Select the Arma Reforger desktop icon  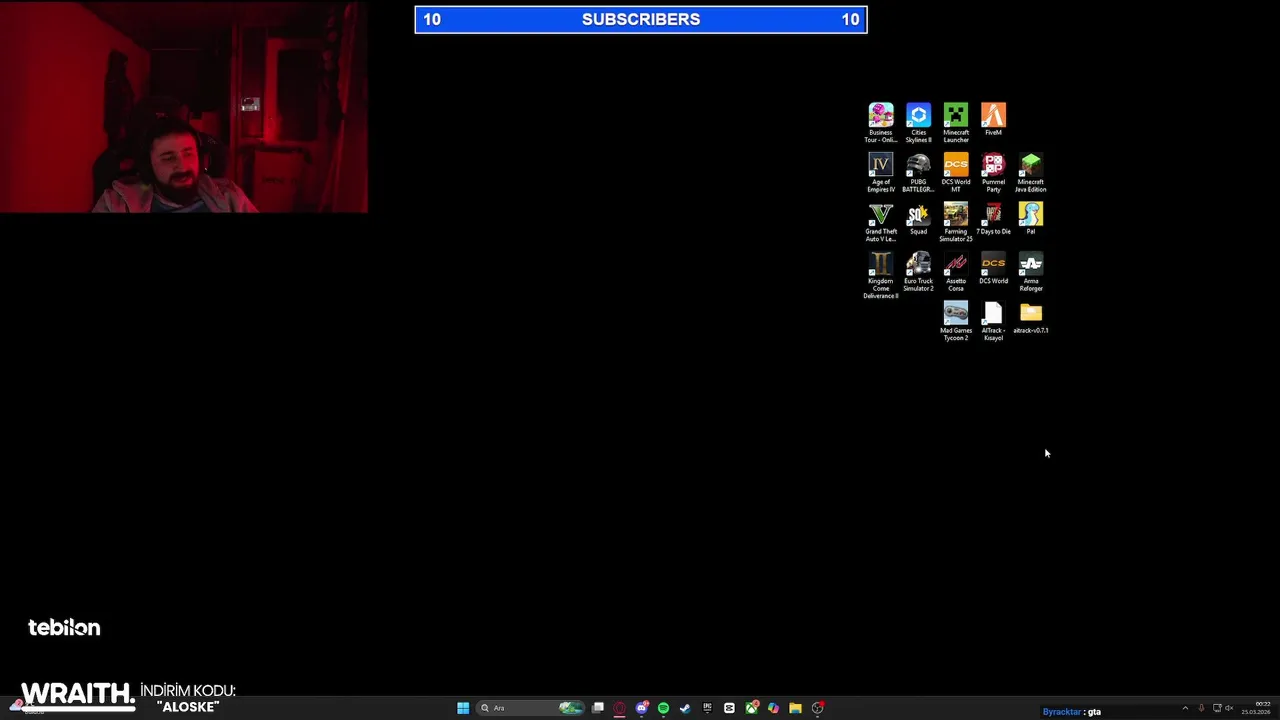click(x=1031, y=272)
